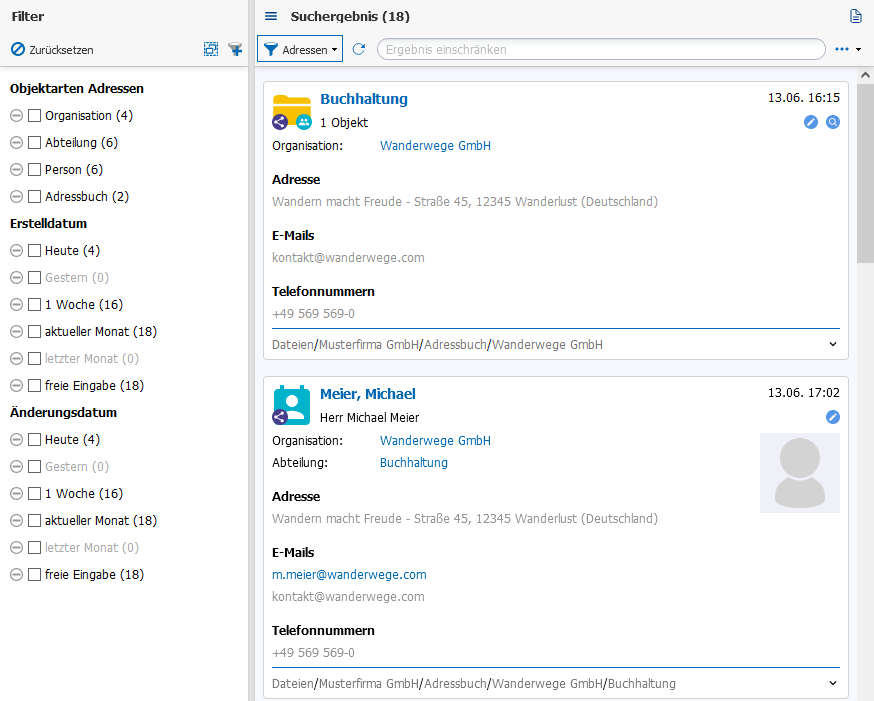Click the refresh icon next to Adressen
This screenshot has width=874, height=701.
359,49
